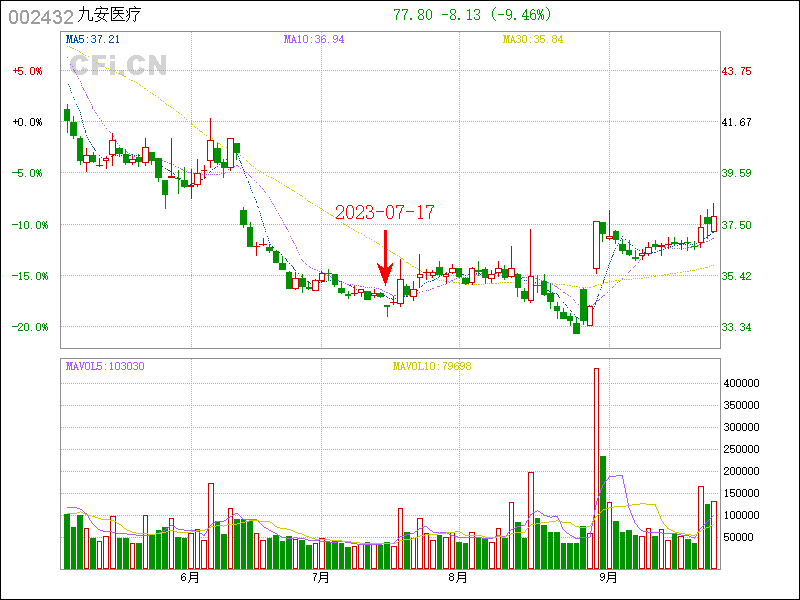Click the MAVOL10:79698 volume label
Screen dimensions: 800x600
click(431, 366)
